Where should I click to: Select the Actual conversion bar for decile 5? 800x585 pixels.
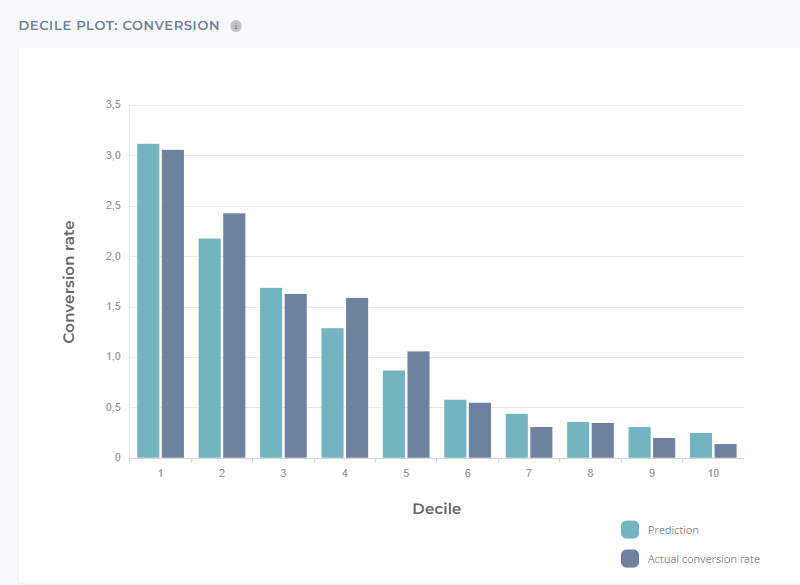click(418, 404)
